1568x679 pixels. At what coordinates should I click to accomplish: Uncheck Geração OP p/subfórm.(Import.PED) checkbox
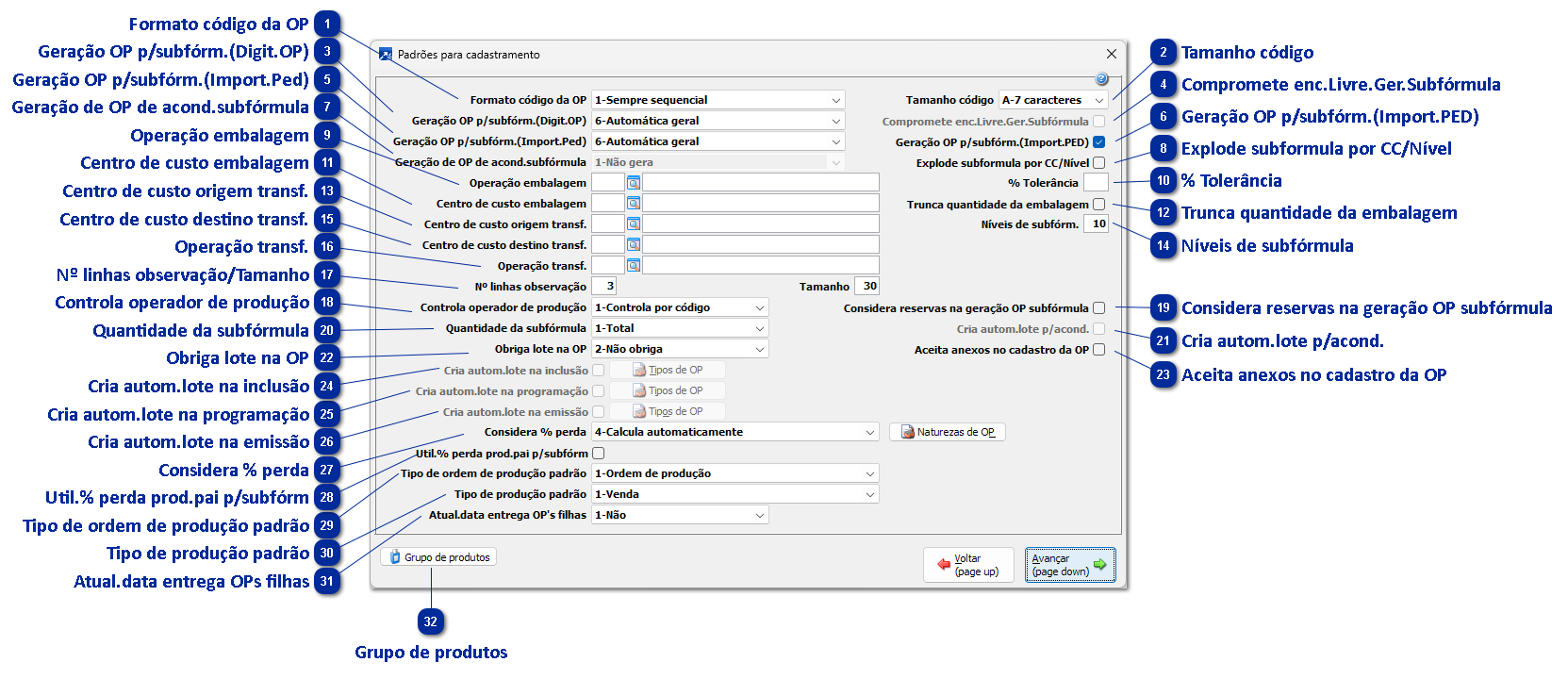[x=1098, y=142]
